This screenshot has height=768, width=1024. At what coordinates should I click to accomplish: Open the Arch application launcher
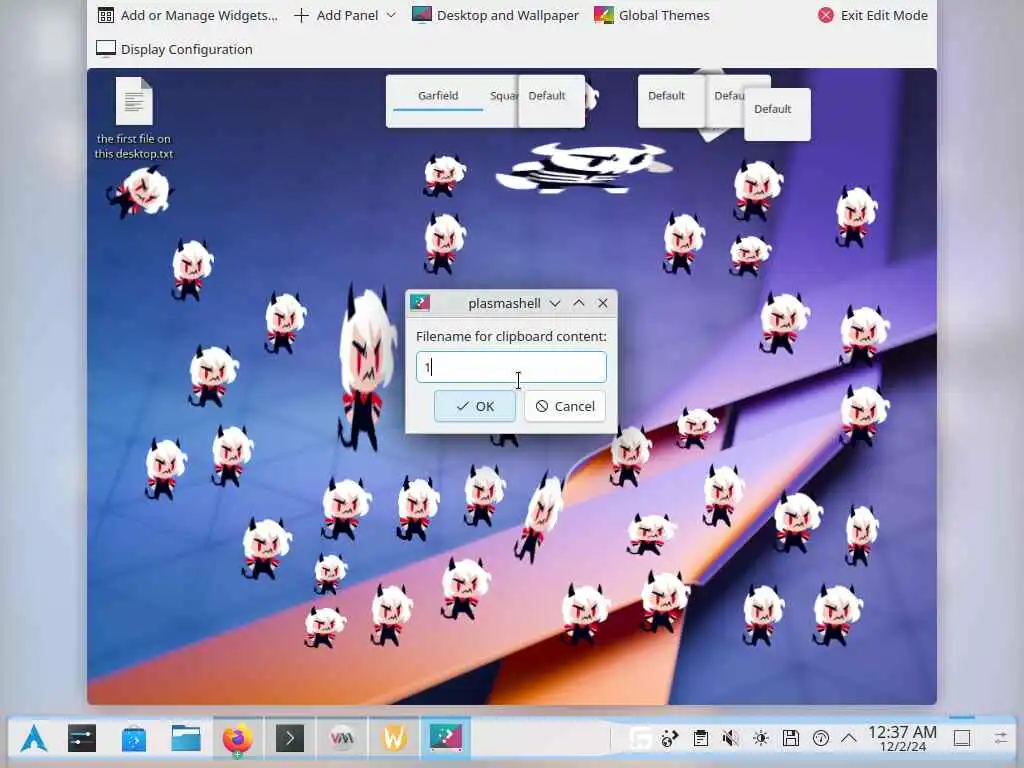click(x=33, y=739)
